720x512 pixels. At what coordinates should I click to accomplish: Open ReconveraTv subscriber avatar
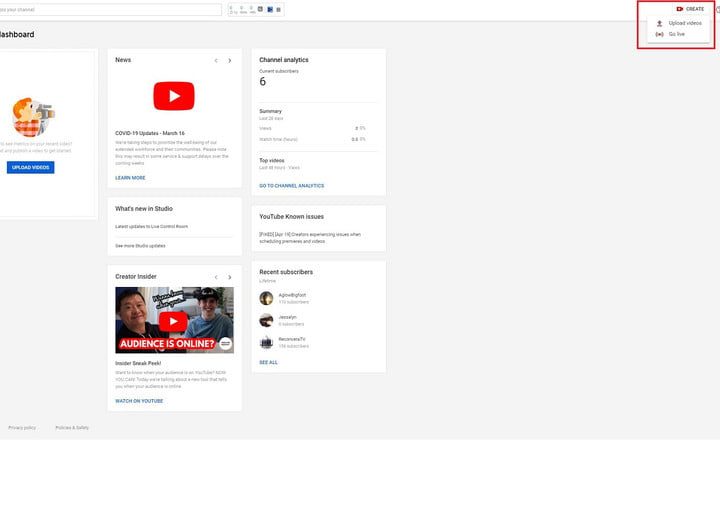pyautogui.click(x=266, y=342)
